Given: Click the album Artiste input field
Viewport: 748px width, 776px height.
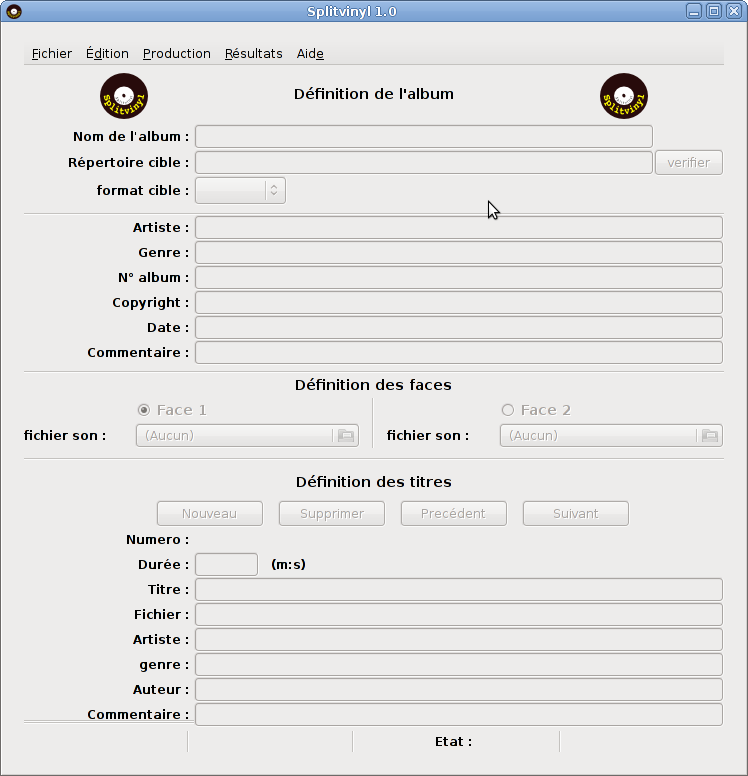Looking at the screenshot, I should click(x=459, y=228).
